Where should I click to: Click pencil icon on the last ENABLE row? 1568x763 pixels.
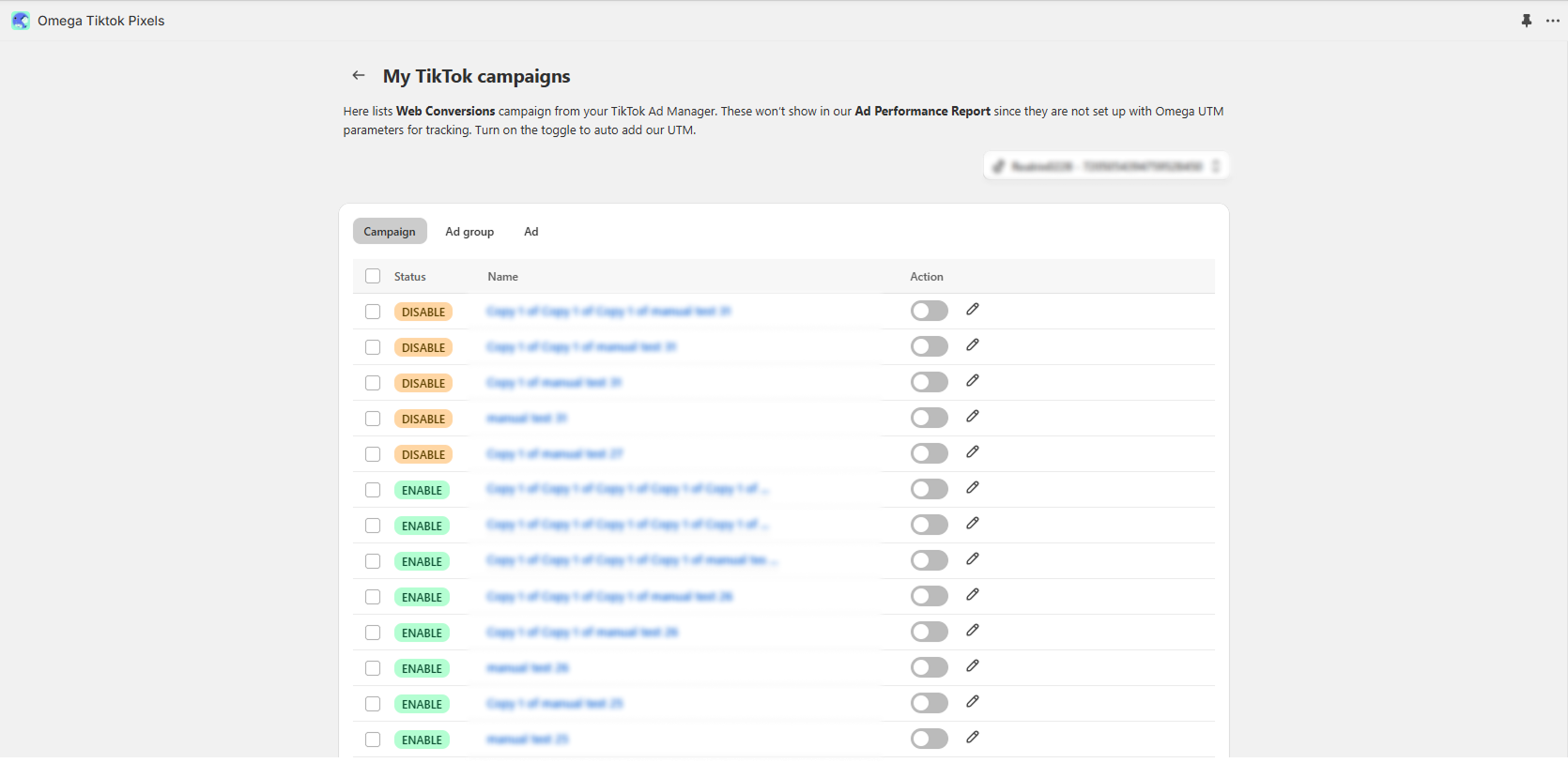point(973,738)
